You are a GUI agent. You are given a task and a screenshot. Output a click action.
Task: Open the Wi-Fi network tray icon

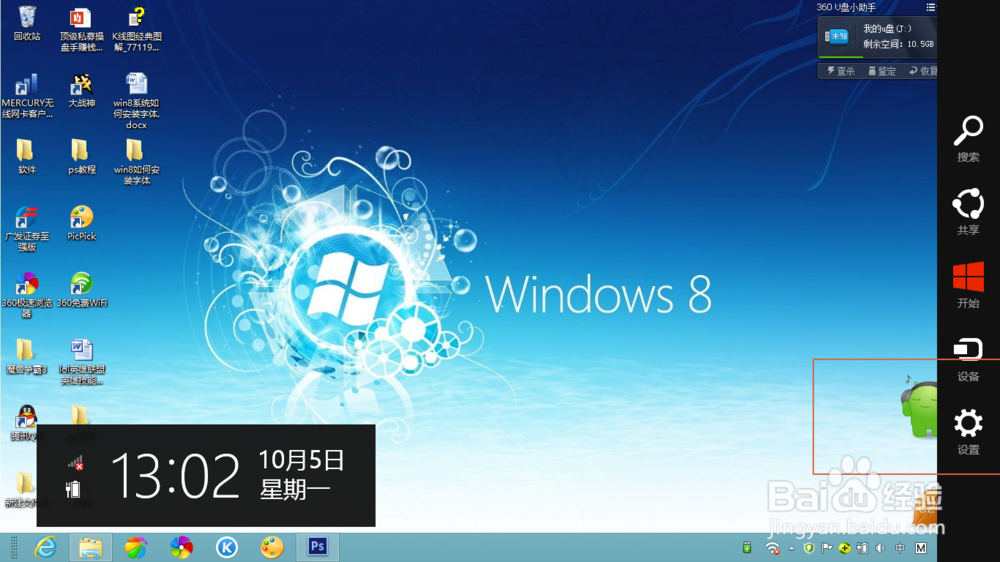(x=772, y=548)
